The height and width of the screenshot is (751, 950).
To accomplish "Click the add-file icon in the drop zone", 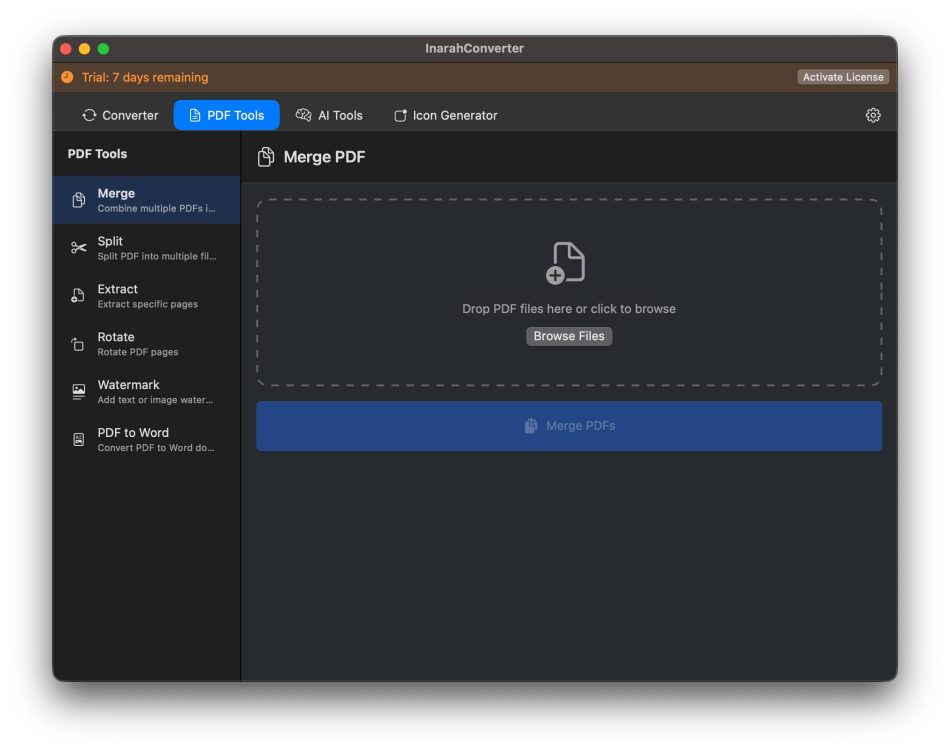I will [566, 263].
